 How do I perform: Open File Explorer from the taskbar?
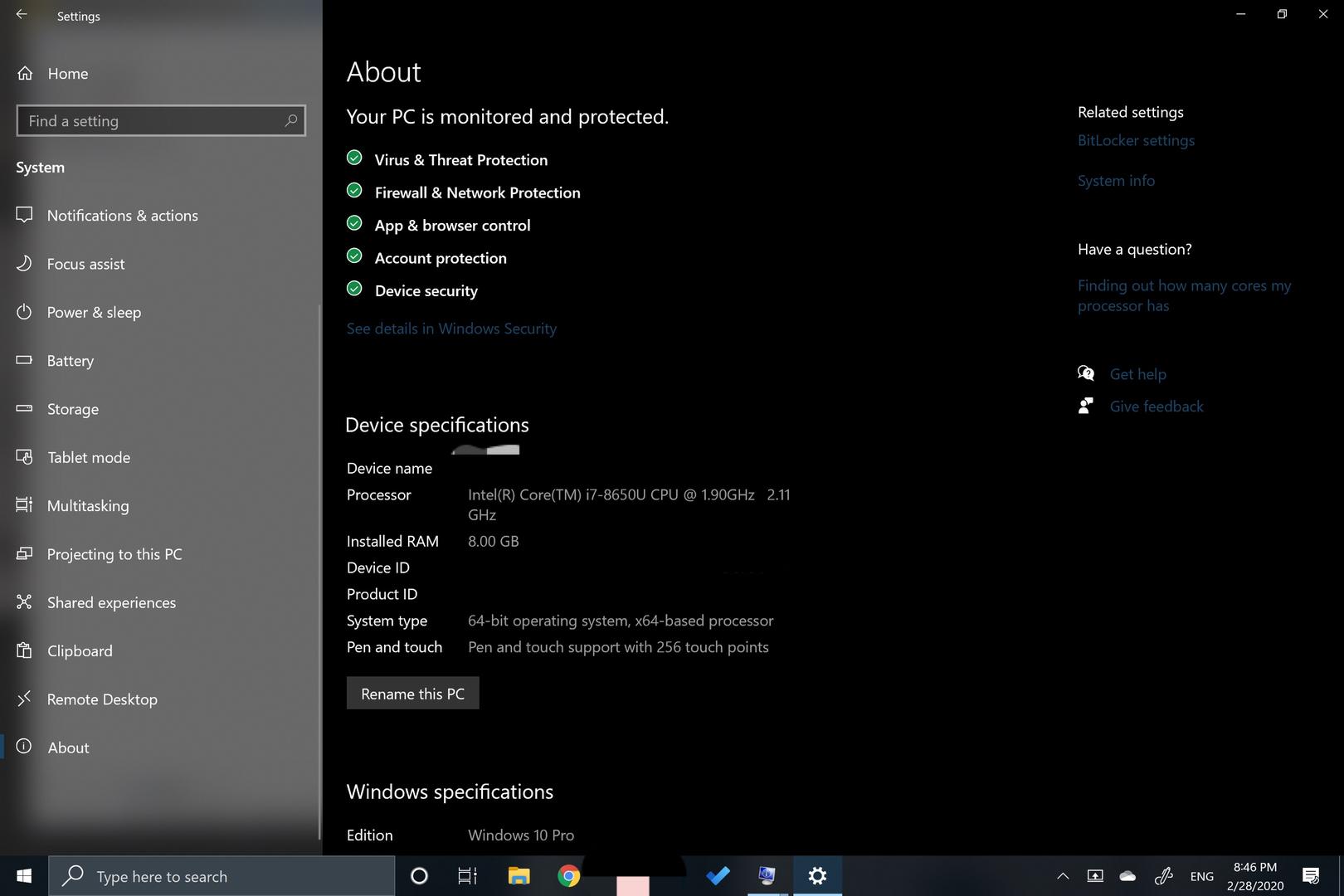pyautogui.click(x=519, y=876)
